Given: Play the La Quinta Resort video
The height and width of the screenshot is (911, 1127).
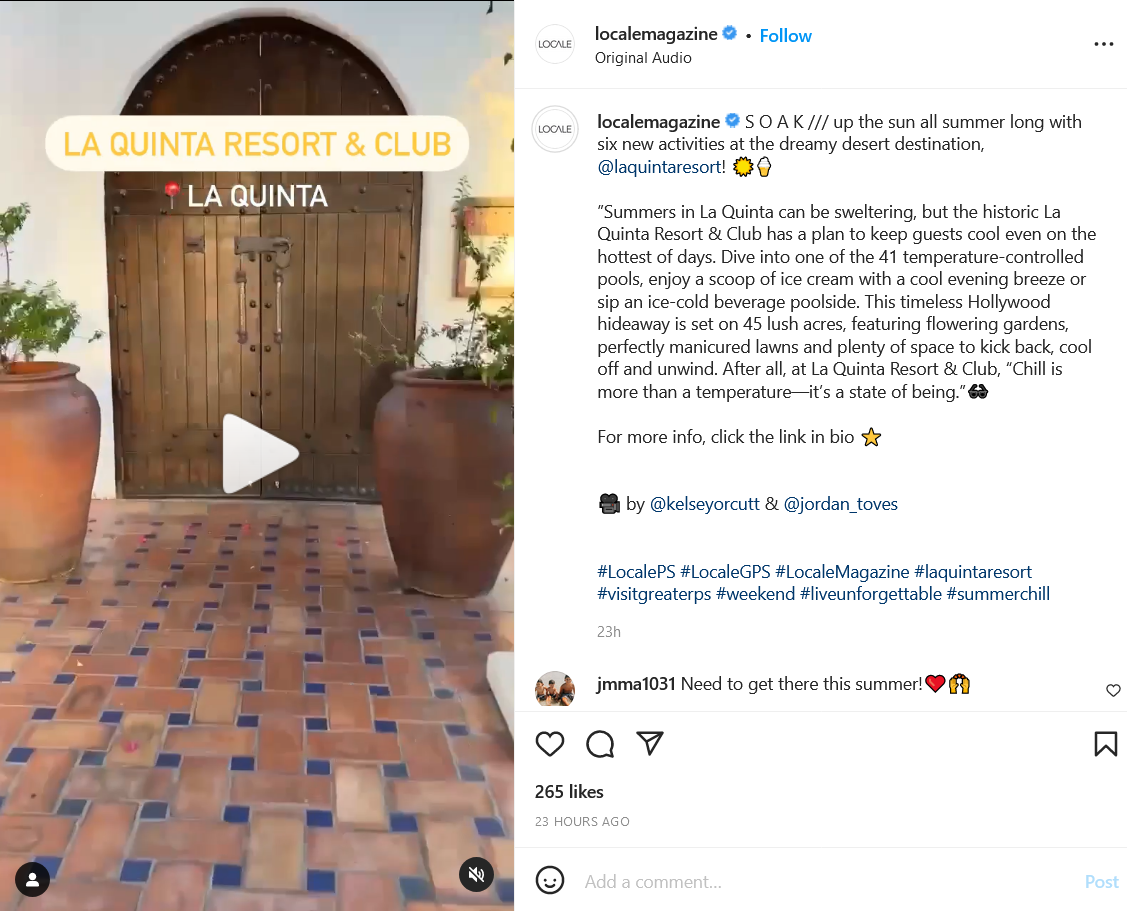Looking at the screenshot, I should click(259, 454).
